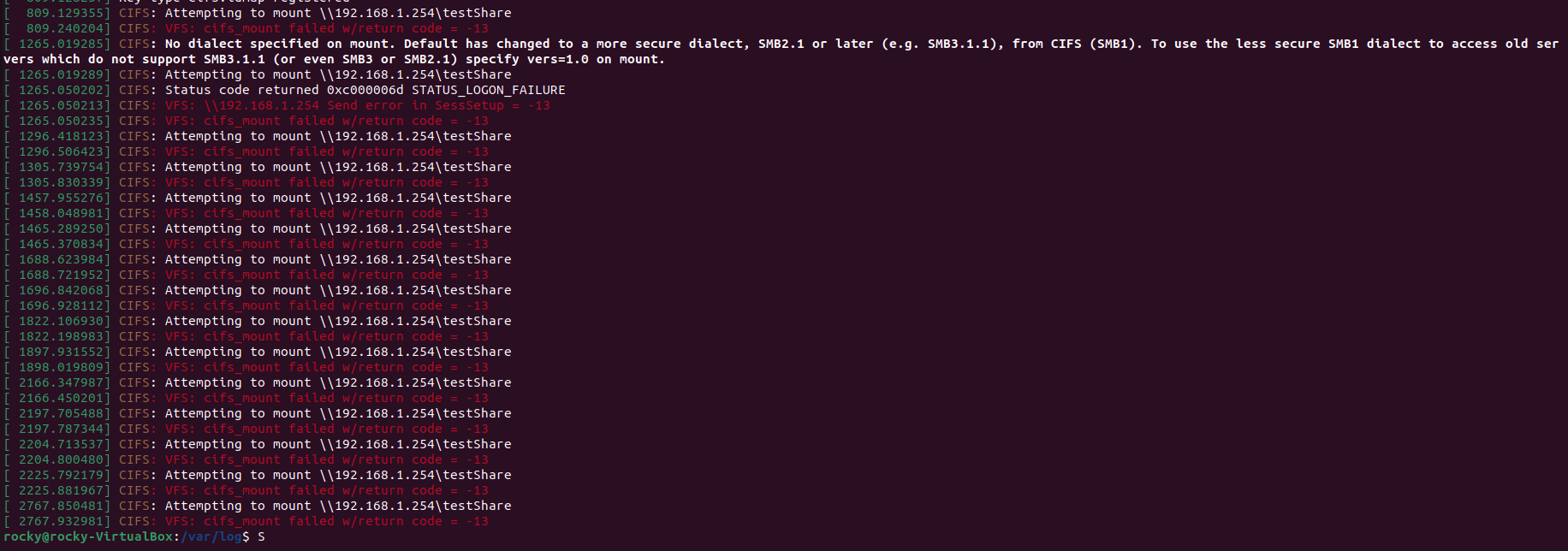Click timestamp 1457.955276 log entry
The width and height of the screenshot is (1568, 551).
point(64,198)
